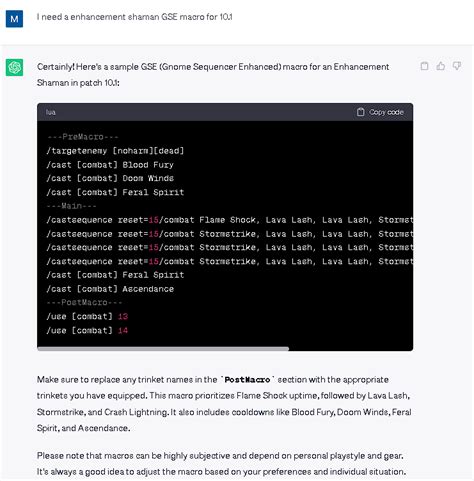Click the empty scrollbar track right of thumb
This screenshot has height=481, width=474.
(x=351, y=349)
